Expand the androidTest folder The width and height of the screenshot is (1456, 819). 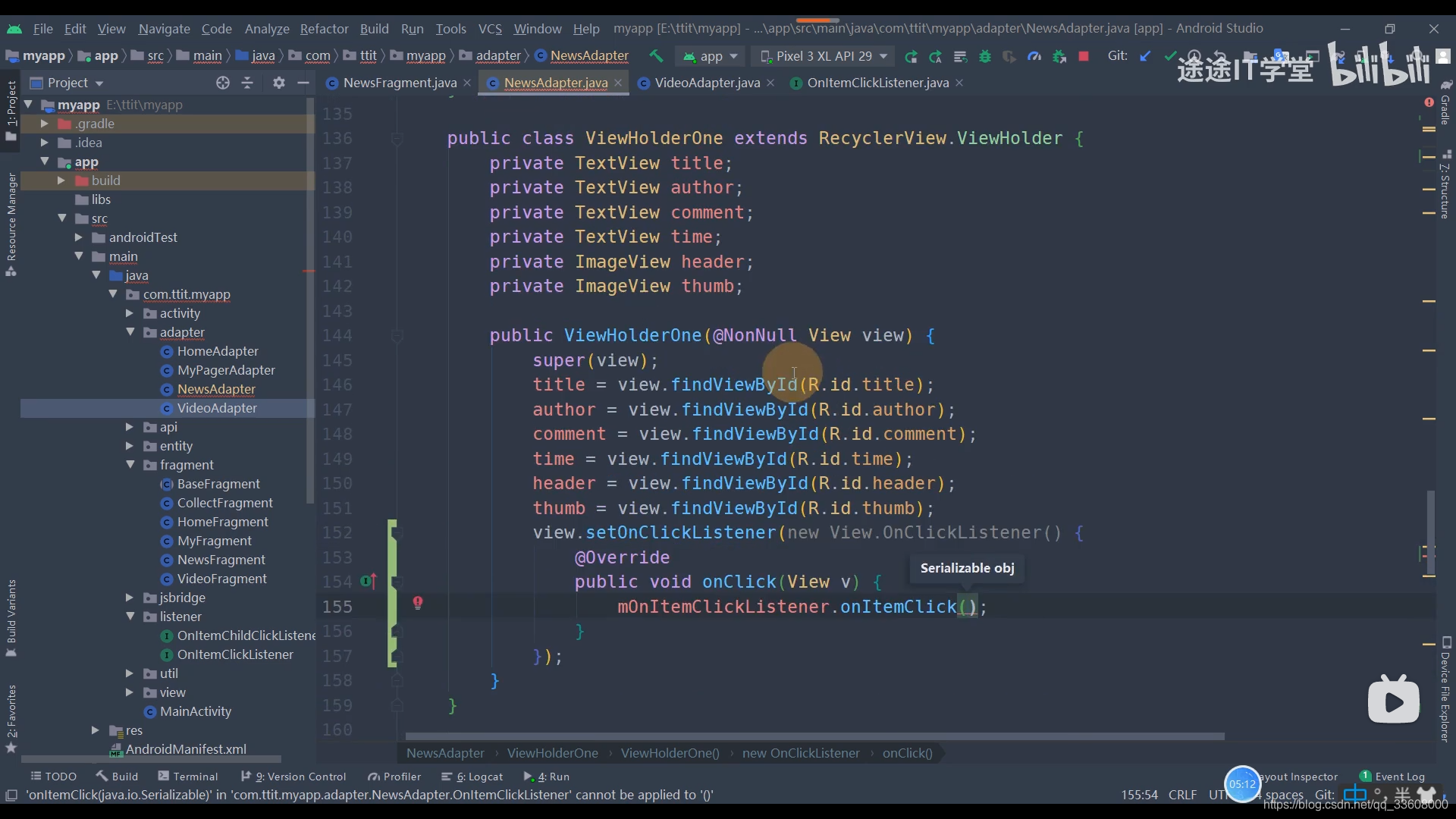tap(79, 237)
